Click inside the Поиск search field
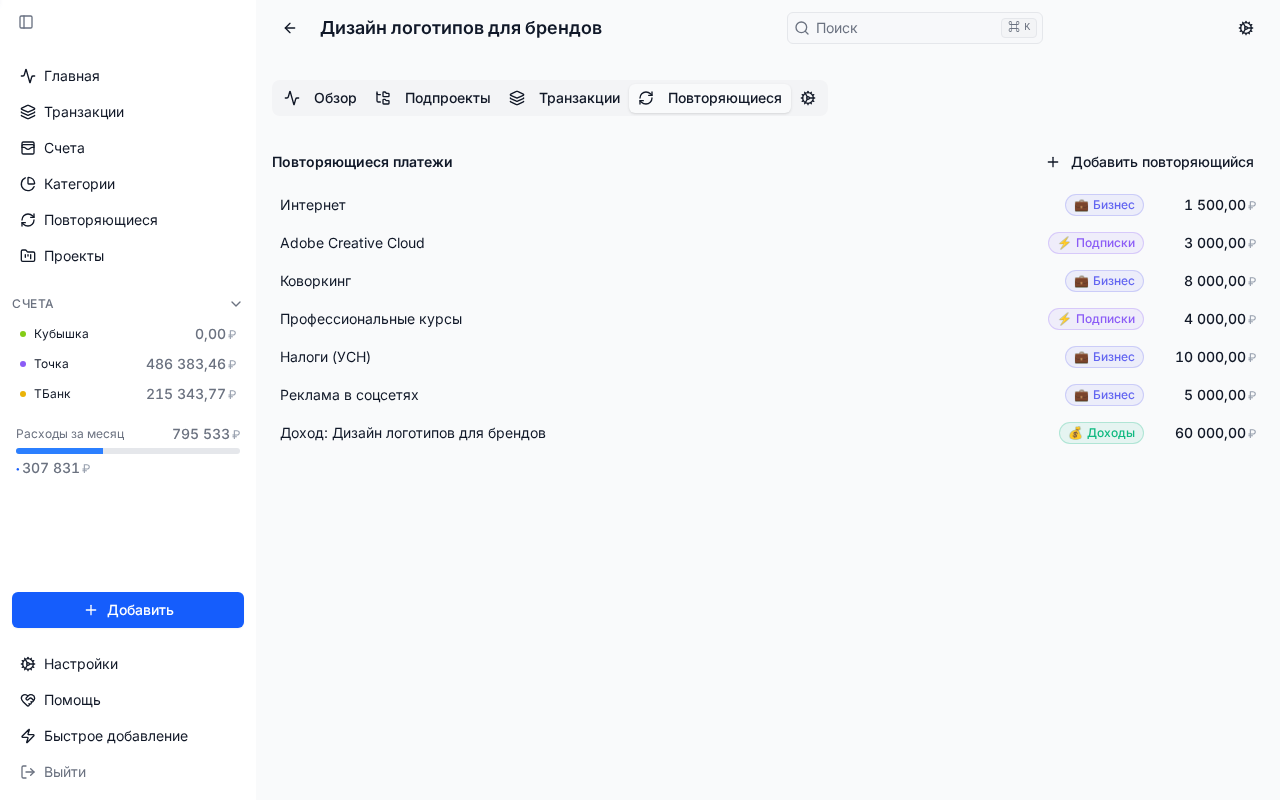This screenshot has height=800, width=1280. [900, 28]
